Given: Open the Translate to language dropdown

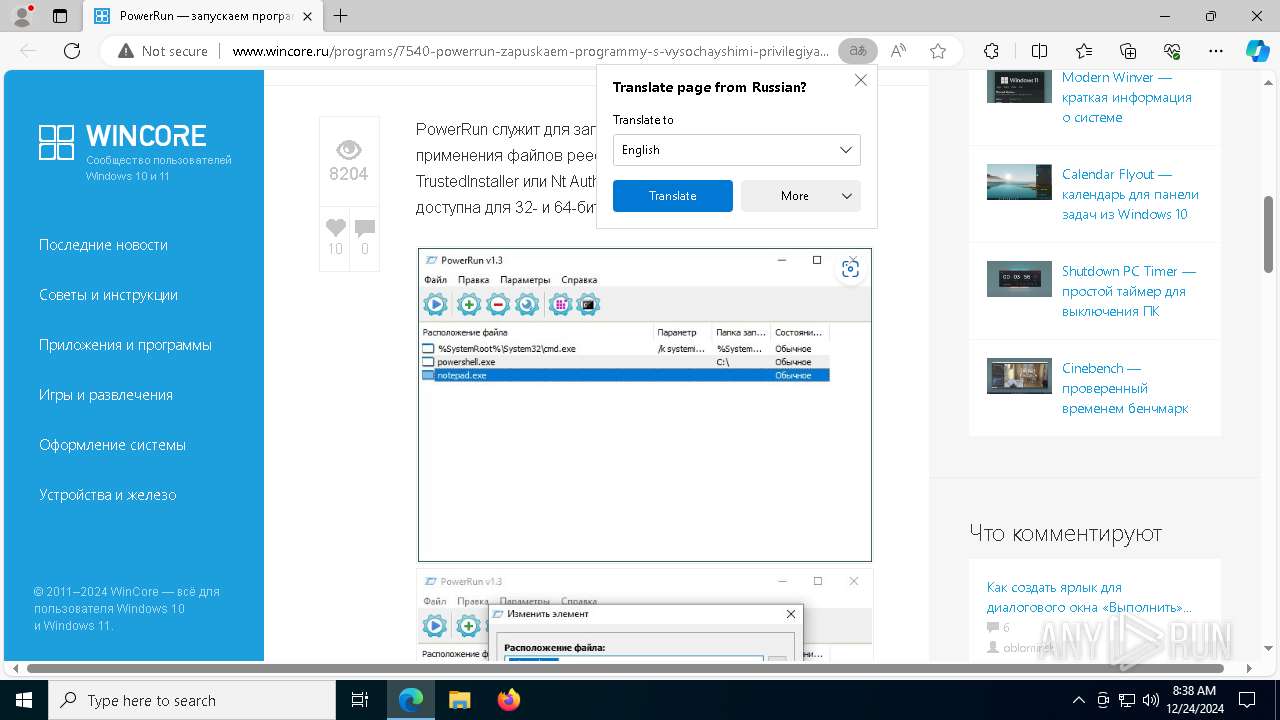Looking at the screenshot, I should 737,150.
